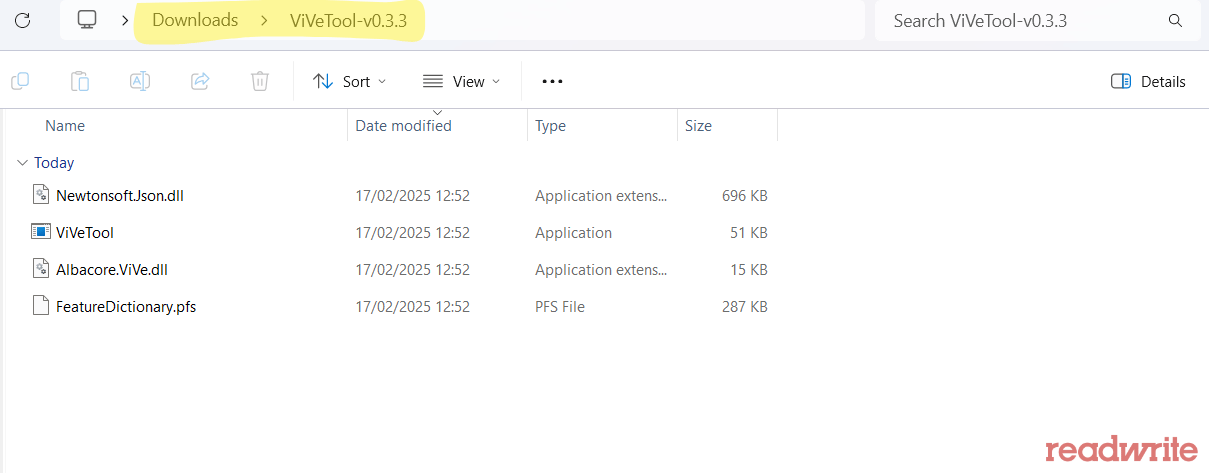Click the ViVeTool application icon

[40, 231]
